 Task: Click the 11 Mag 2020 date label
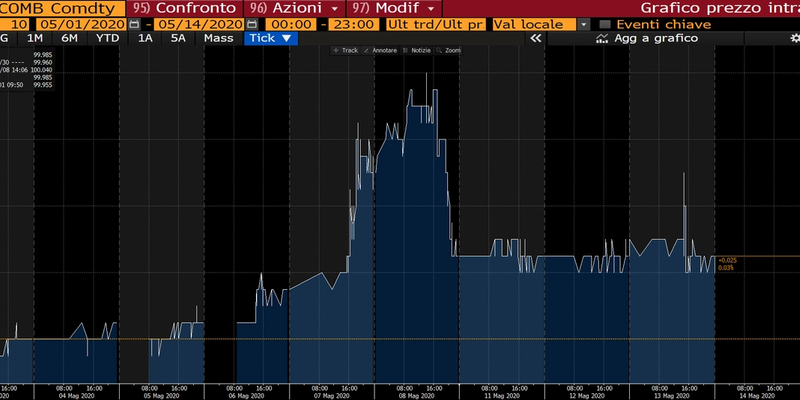tap(502, 395)
